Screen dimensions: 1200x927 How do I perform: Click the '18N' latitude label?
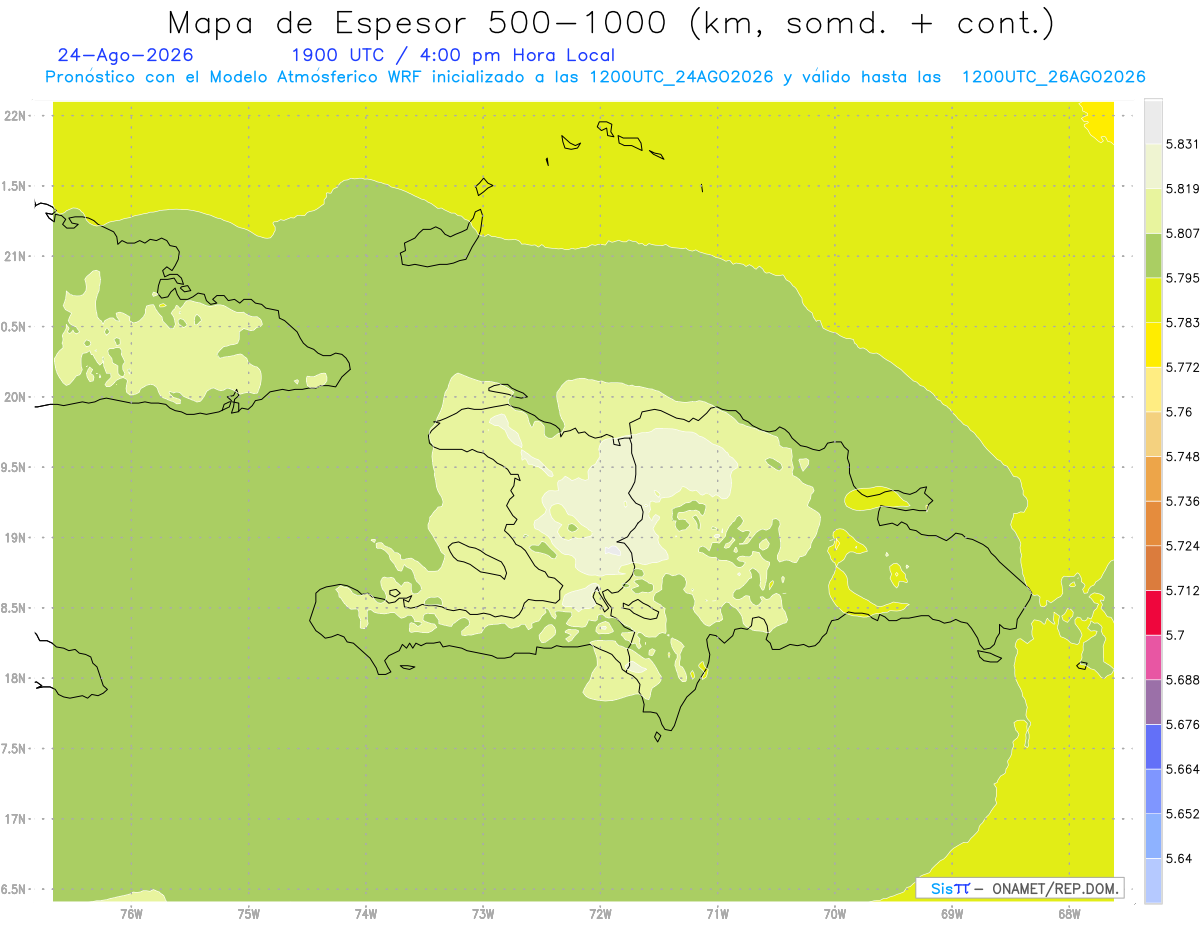click(x=15, y=679)
